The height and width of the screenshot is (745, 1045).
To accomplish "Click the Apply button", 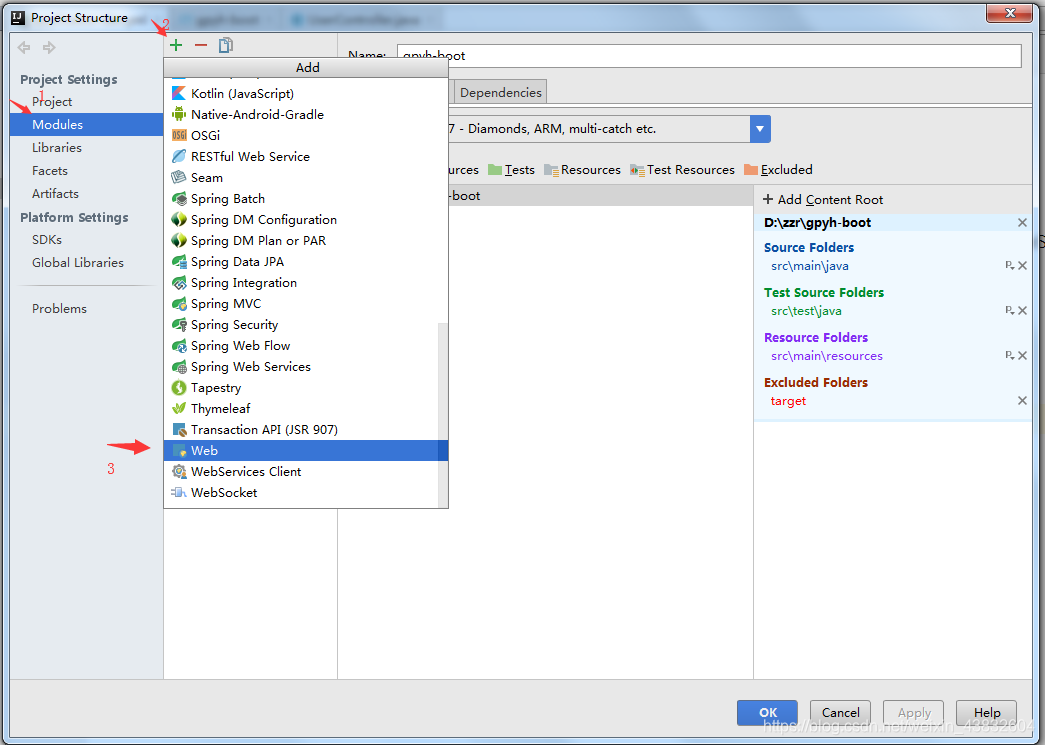I will (x=913, y=712).
